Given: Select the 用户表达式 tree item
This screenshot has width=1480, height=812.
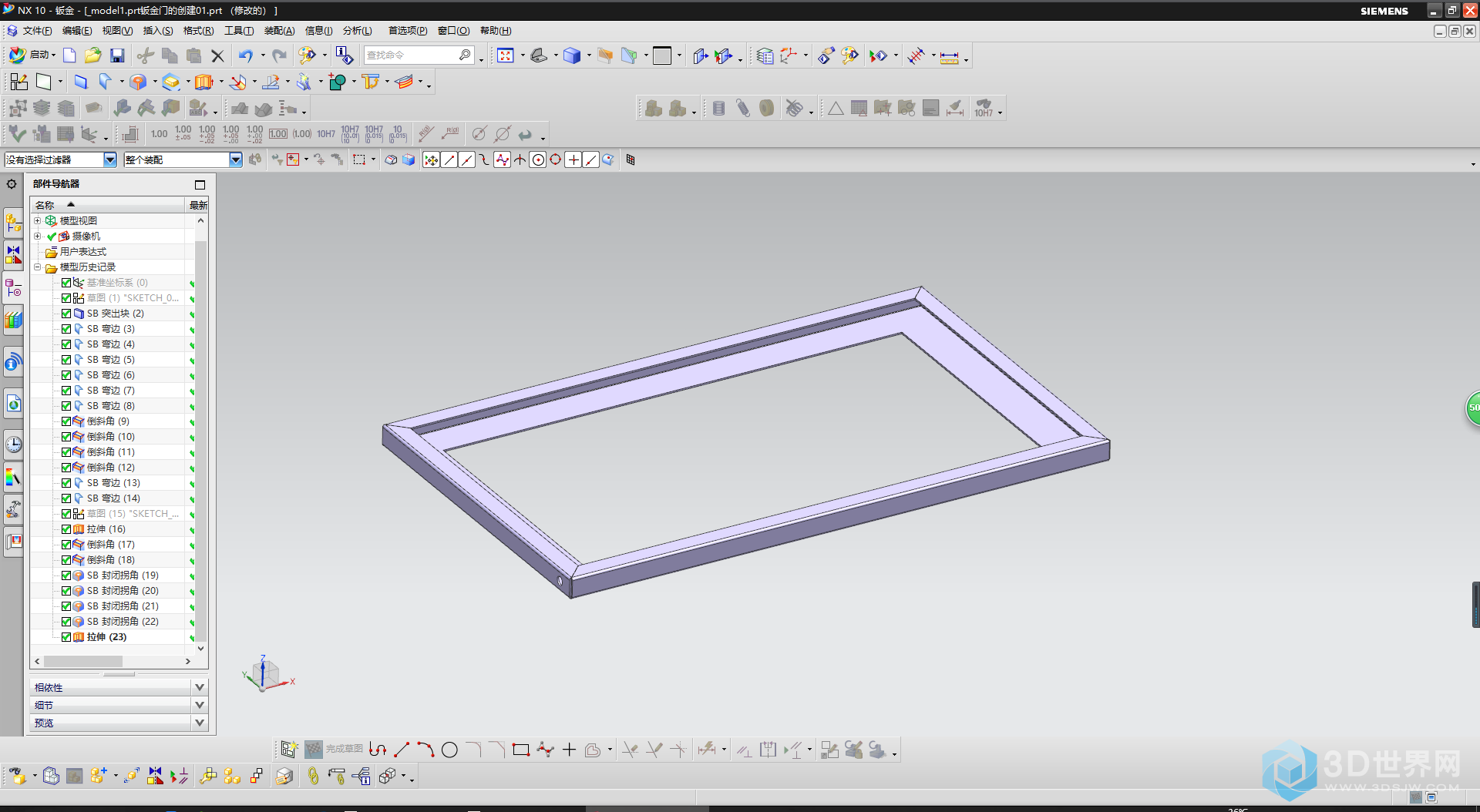Looking at the screenshot, I should pyautogui.click(x=83, y=252).
